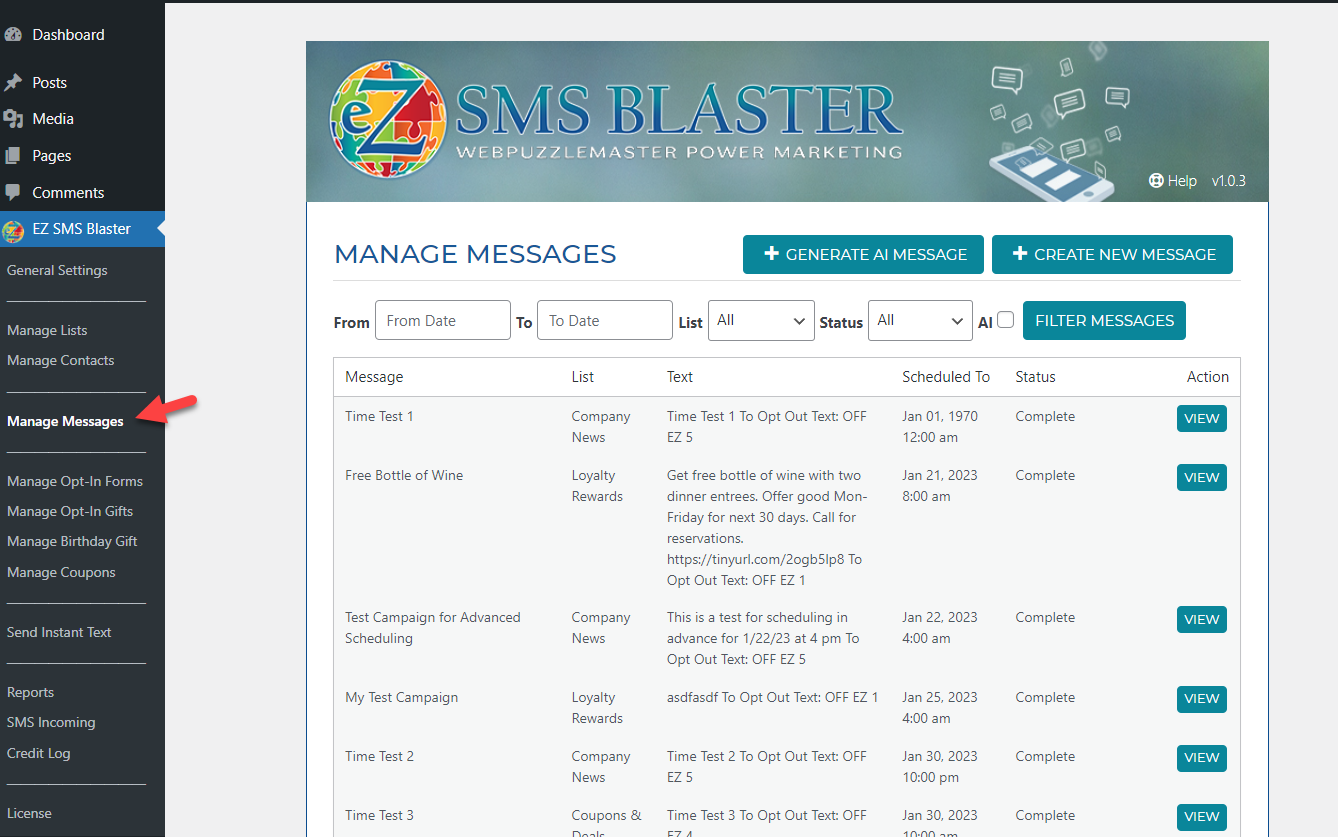1338x837 pixels.
Task: Go to Manage Contacts submenu
Action: (60, 360)
